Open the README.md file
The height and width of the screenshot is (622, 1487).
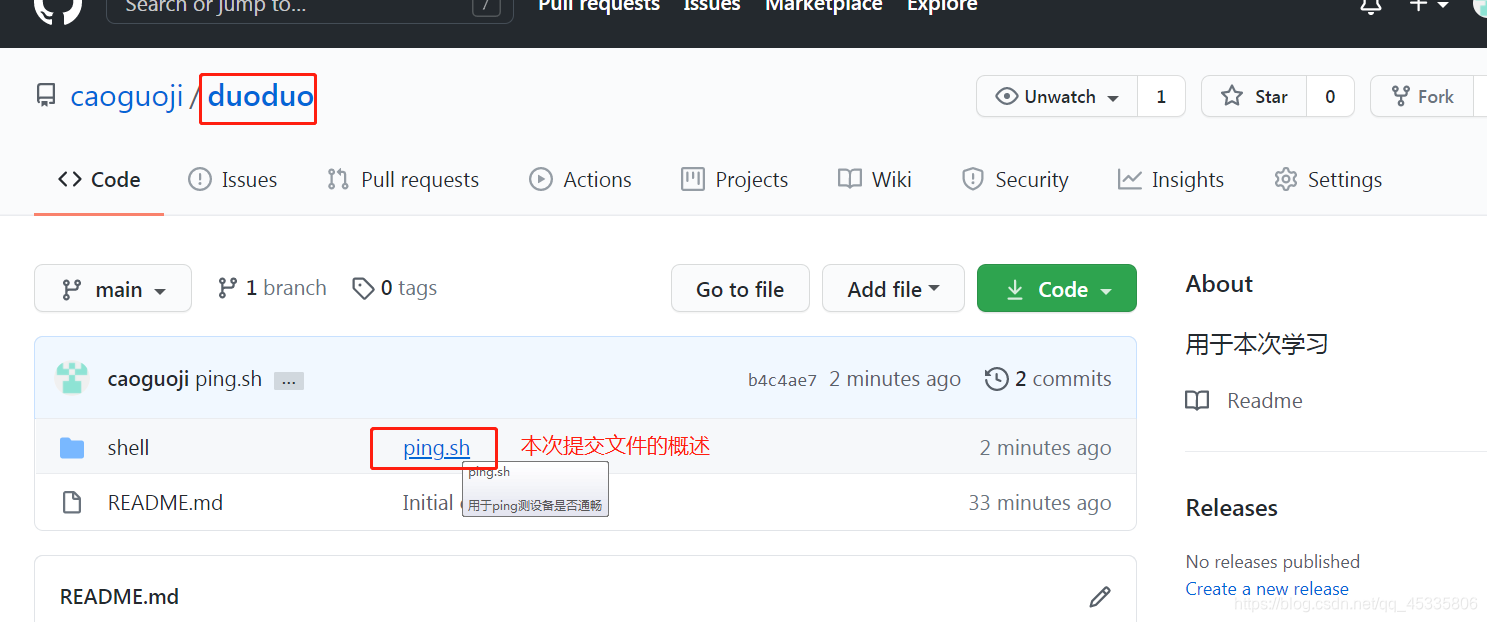coord(165,502)
